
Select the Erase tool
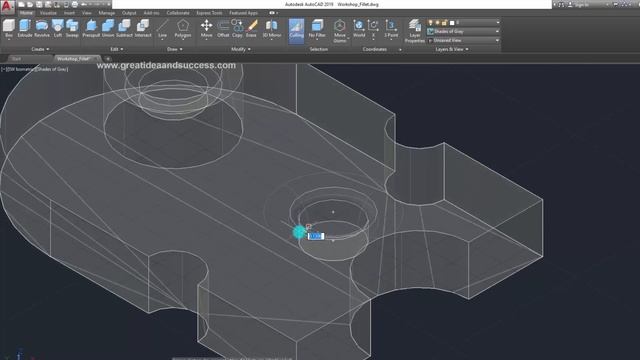[251, 28]
